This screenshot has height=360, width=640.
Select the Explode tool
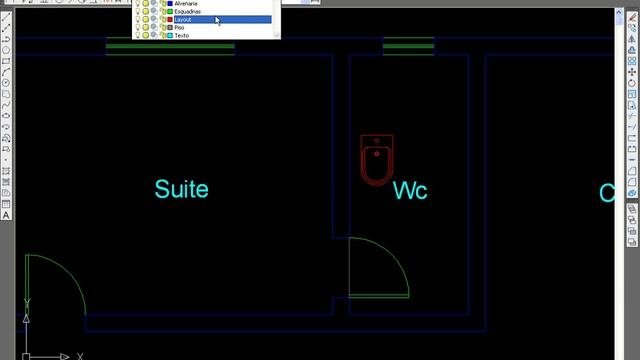(632, 193)
